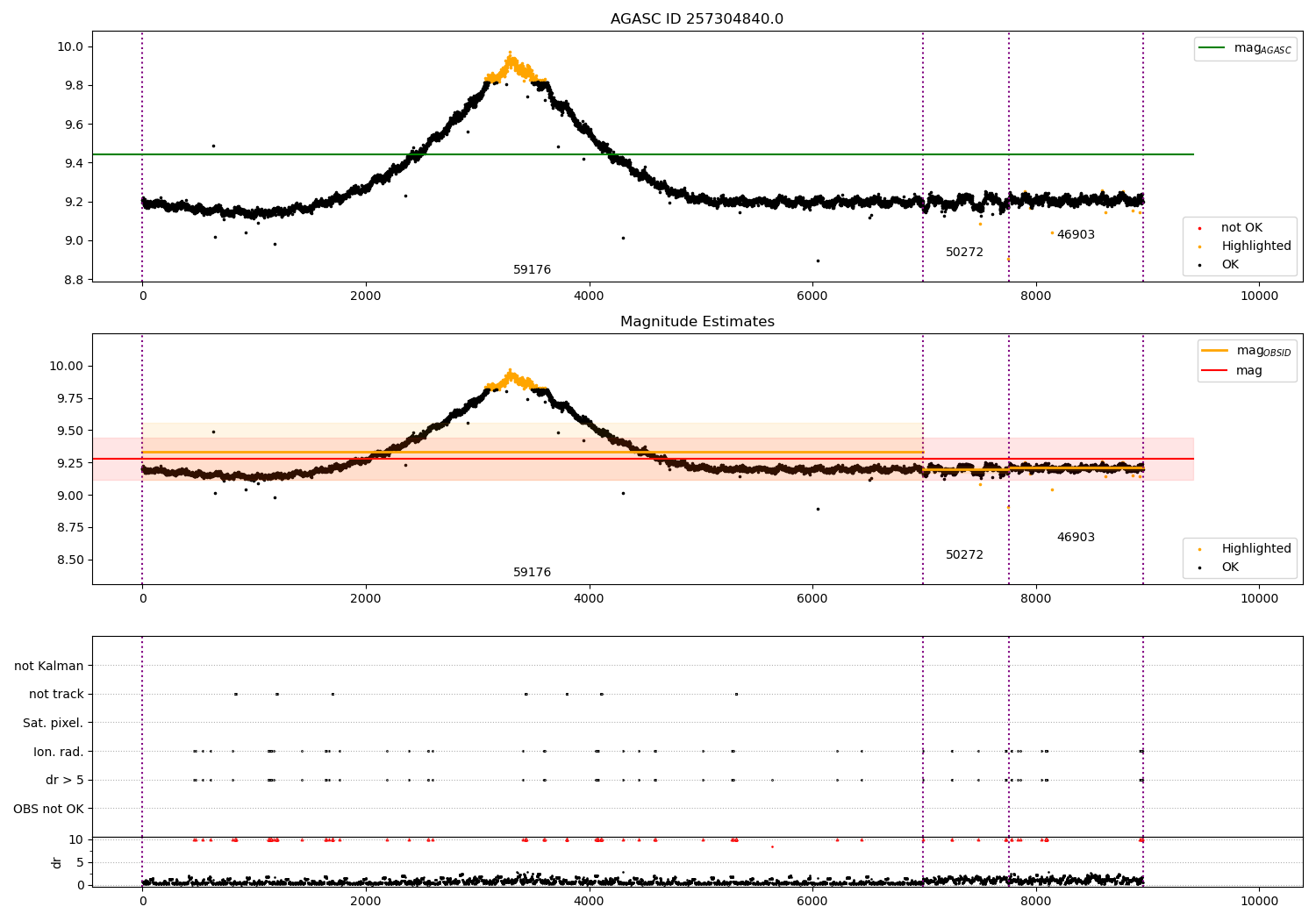Click the '4000' x-tick under the top plot
Screen dimensions: 1316x921
point(589,296)
